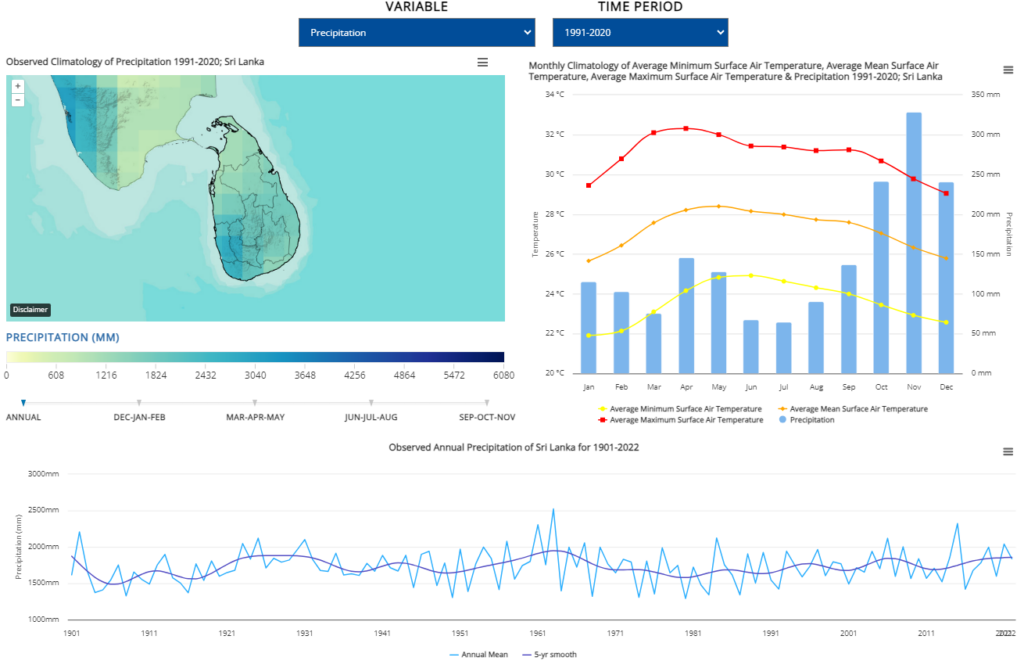Open the annual precipitation chart hamburger menu
The height and width of the screenshot is (661, 1024).
pos(1008,452)
